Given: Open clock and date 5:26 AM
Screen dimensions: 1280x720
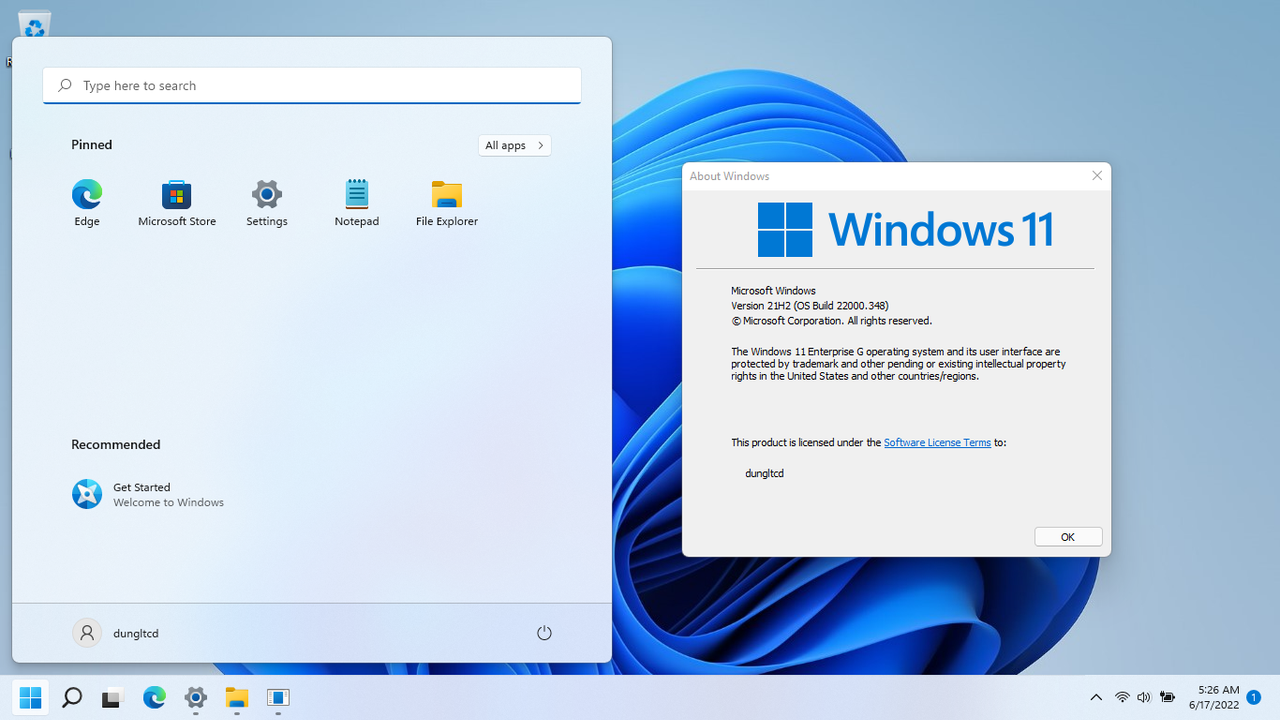Looking at the screenshot, I should pyautogui.click(x=1214, y=697).
